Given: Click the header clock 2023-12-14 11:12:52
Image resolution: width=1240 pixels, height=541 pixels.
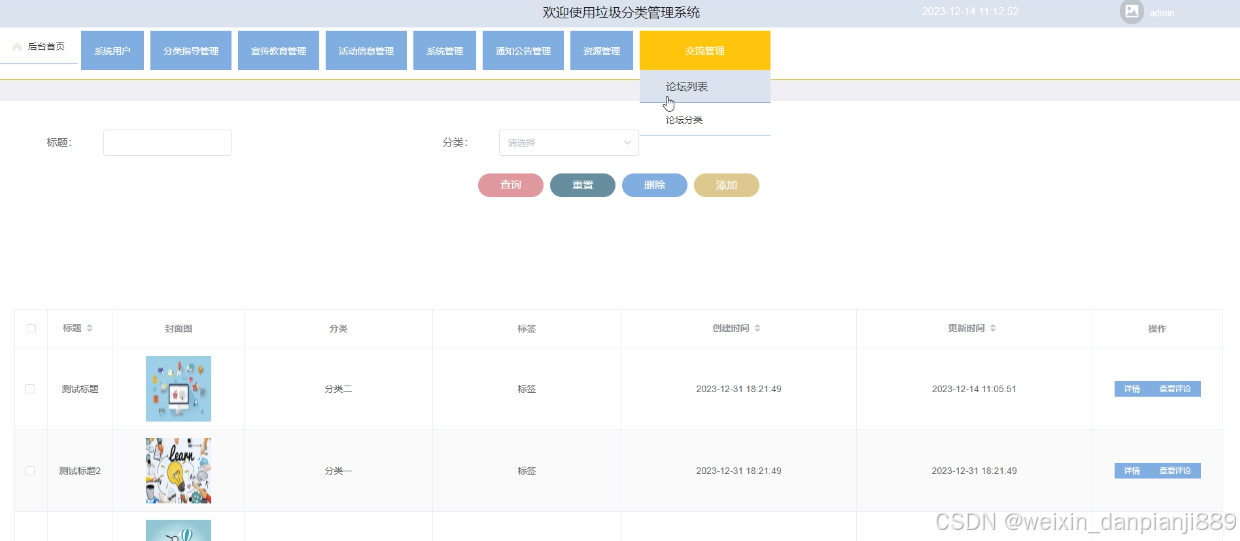Looking at the screenshot, I should (970, 12).
